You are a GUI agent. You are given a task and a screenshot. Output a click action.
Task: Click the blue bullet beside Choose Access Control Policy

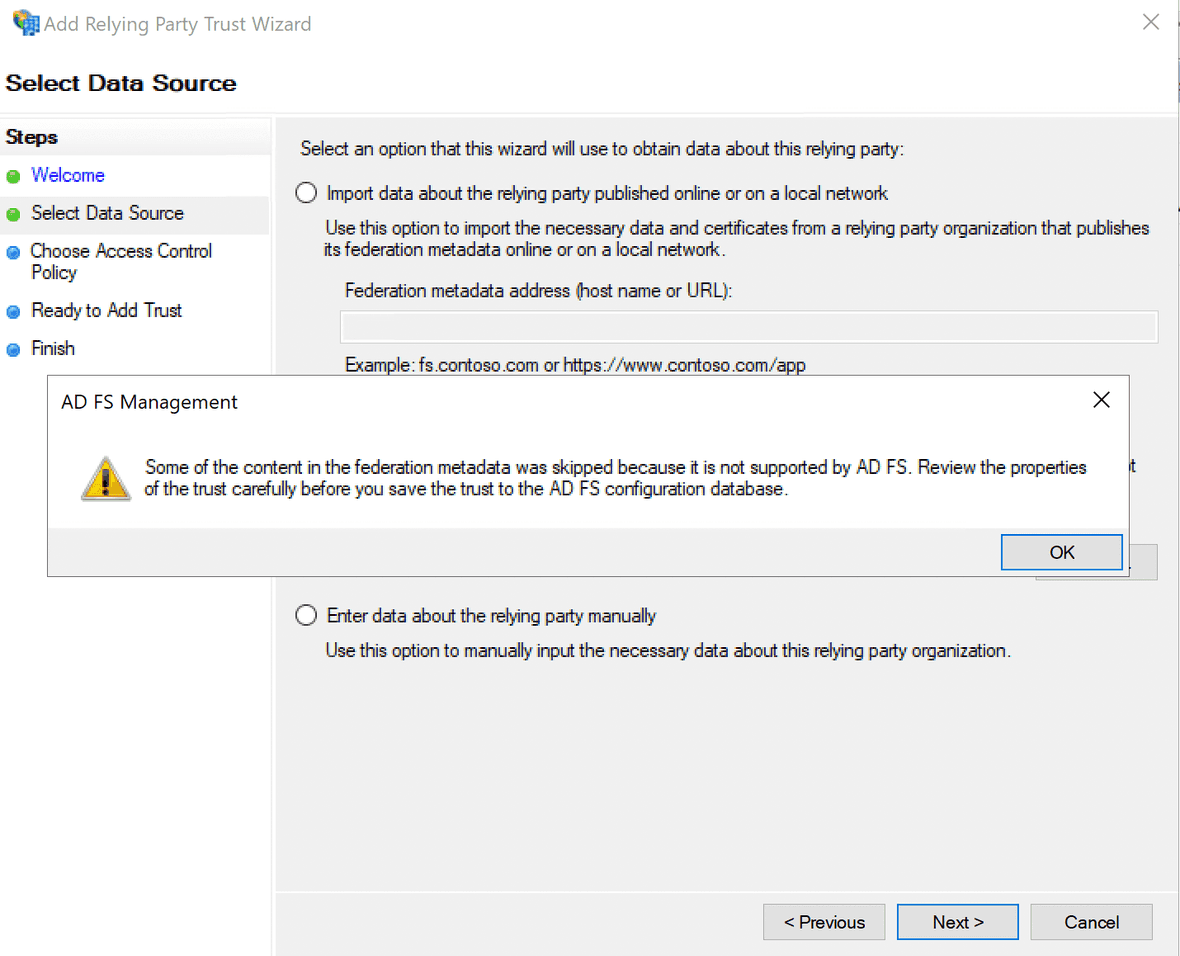(13, 253)
